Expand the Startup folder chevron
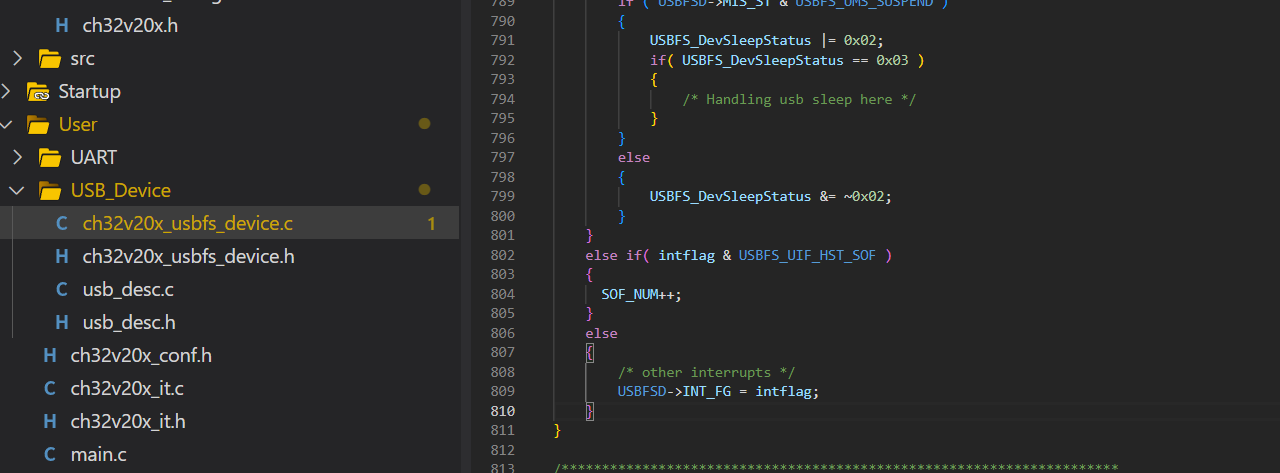Image resolution: width=1280 pixels, height=473 pixels. [6, 91]
